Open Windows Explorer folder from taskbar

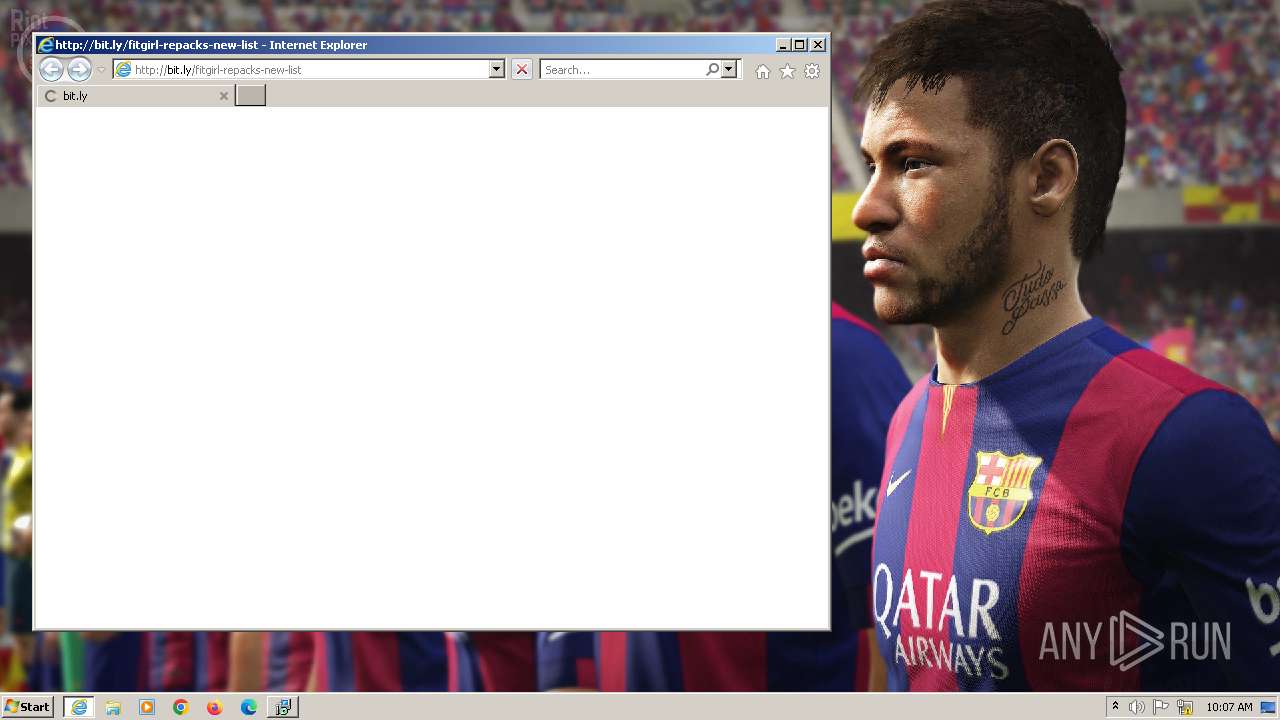[x=113, y=707]
